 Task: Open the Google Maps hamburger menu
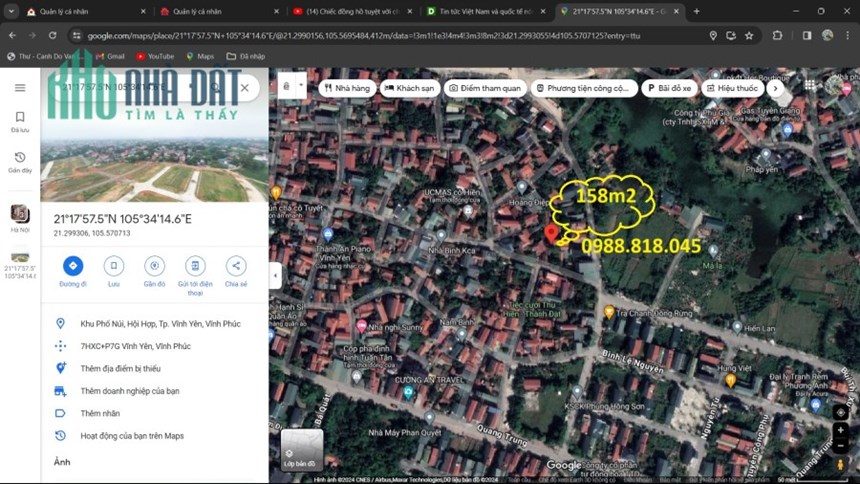[20, 88]
